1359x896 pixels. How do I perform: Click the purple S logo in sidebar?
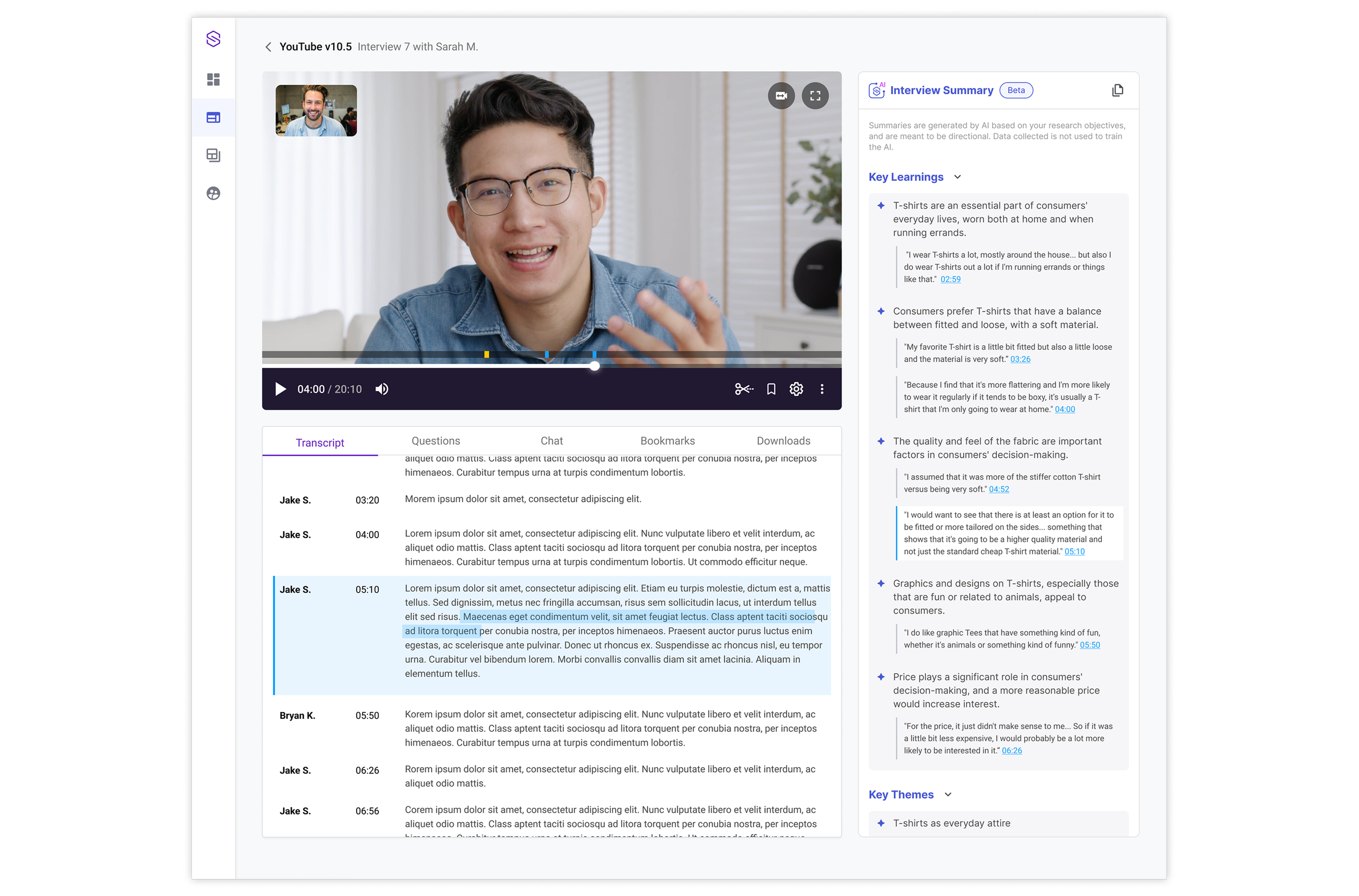pyautogui.click(x=213, y=39)
